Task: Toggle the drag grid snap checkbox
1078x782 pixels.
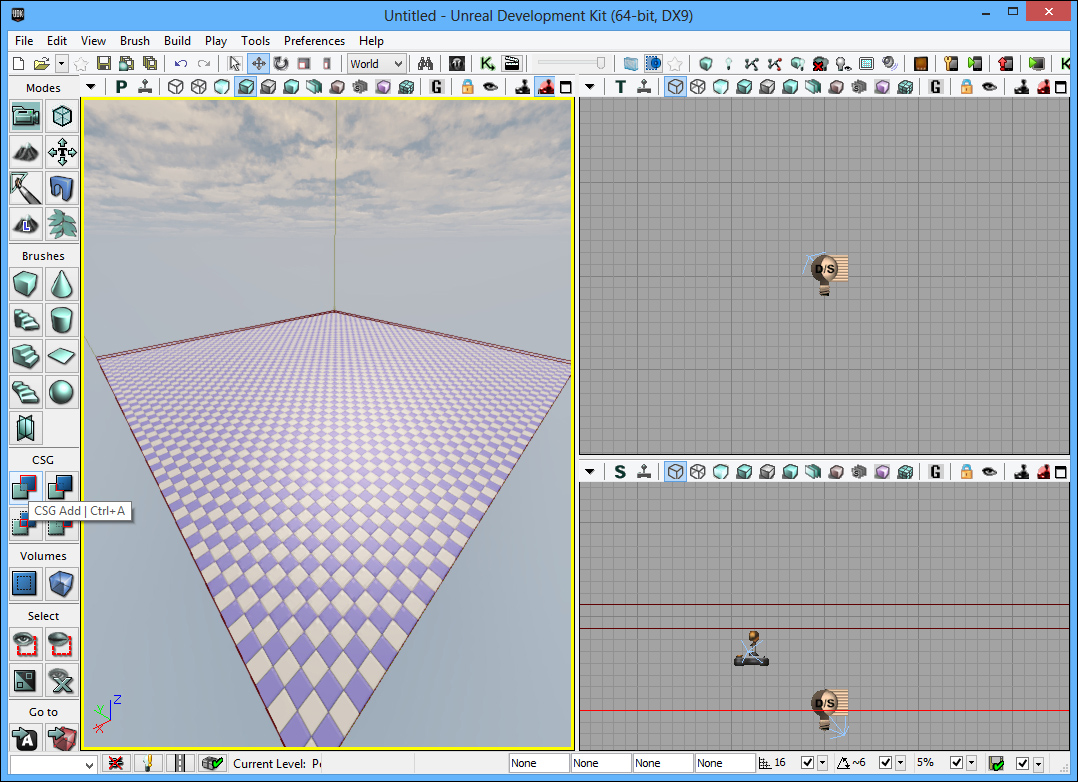Action: pyautogui.click(x=808, y=763)
